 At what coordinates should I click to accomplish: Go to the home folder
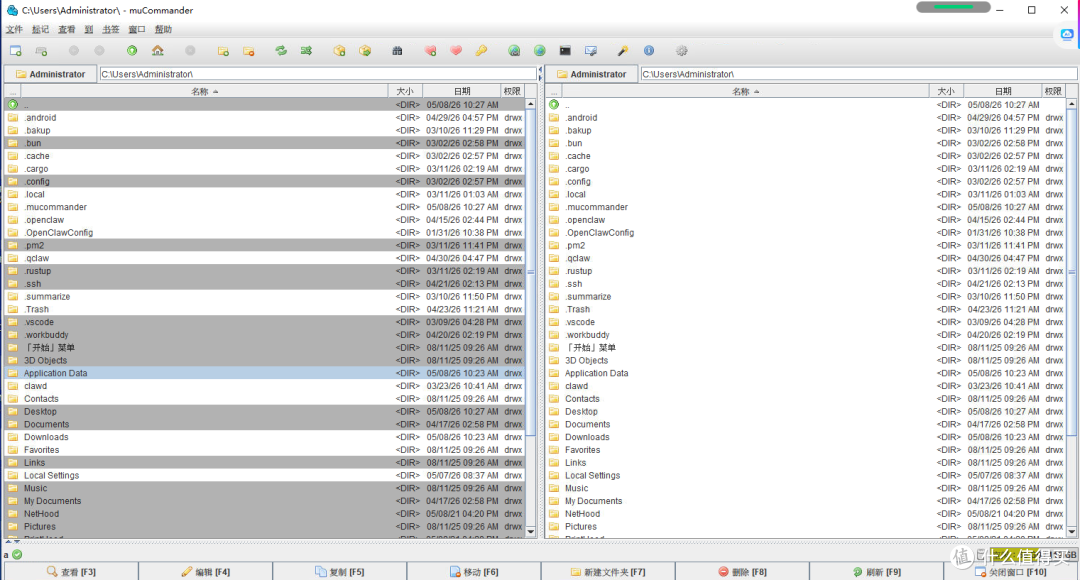[x=158, y=51]
